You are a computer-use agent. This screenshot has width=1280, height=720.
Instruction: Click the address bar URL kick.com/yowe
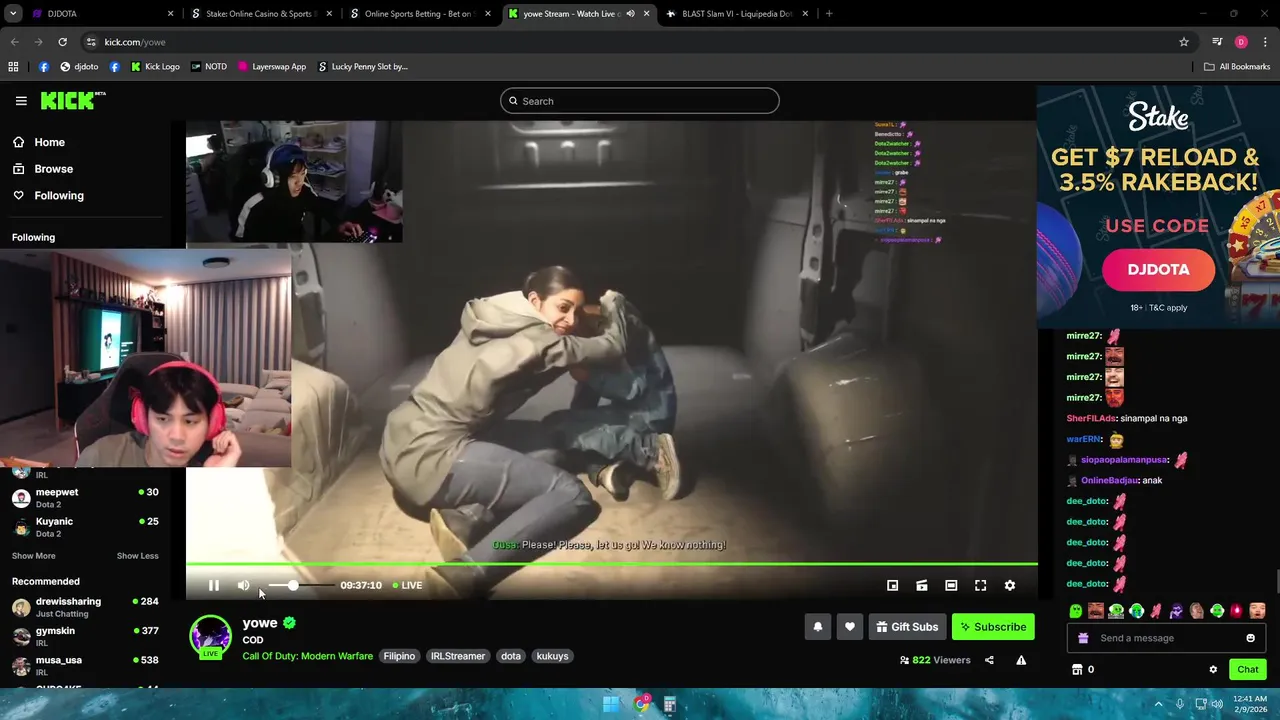(135, 42)
